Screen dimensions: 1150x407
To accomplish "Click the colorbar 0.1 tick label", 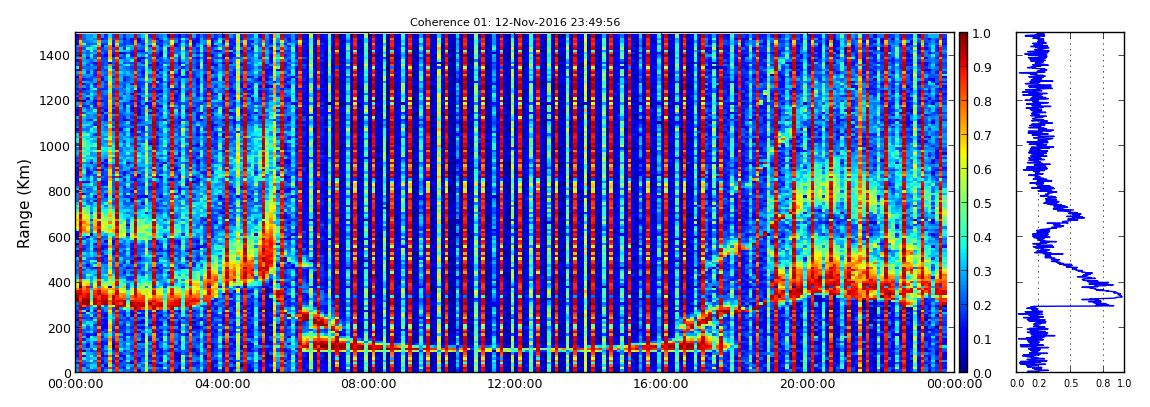I will click(983, 340).
